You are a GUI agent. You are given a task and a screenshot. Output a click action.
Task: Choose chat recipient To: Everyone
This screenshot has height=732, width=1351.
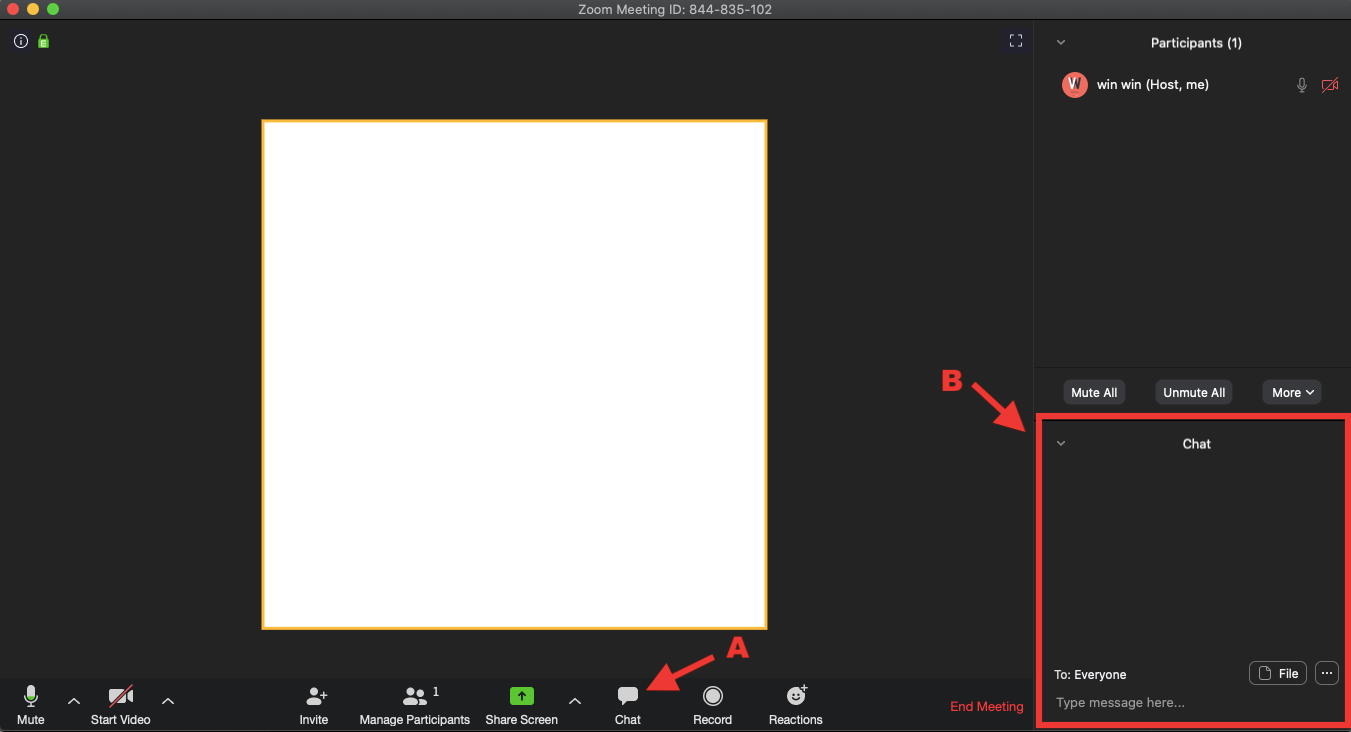[x=1090, y=674]
